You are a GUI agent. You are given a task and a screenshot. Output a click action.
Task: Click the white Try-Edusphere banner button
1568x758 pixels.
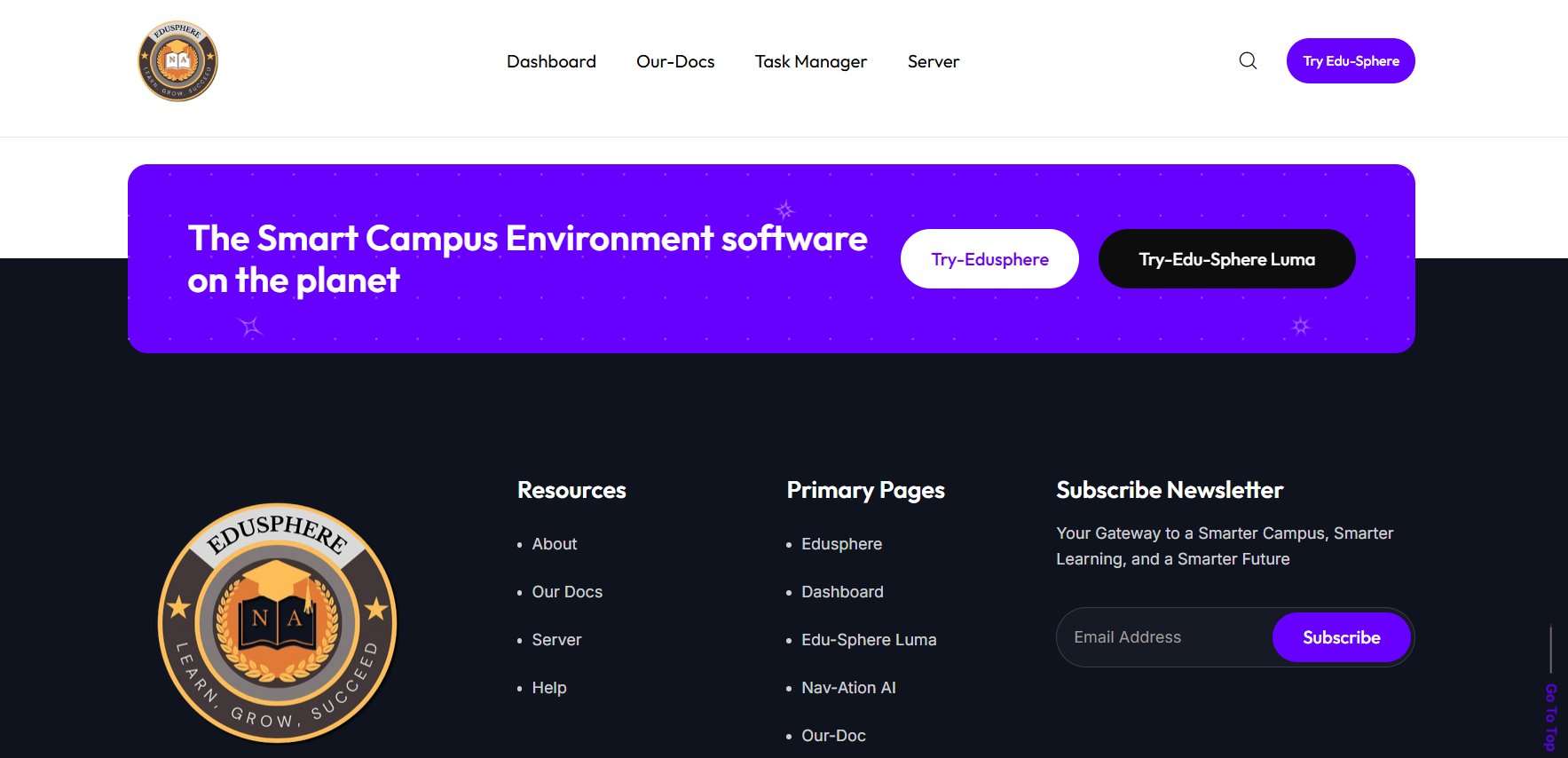(989, 259)
